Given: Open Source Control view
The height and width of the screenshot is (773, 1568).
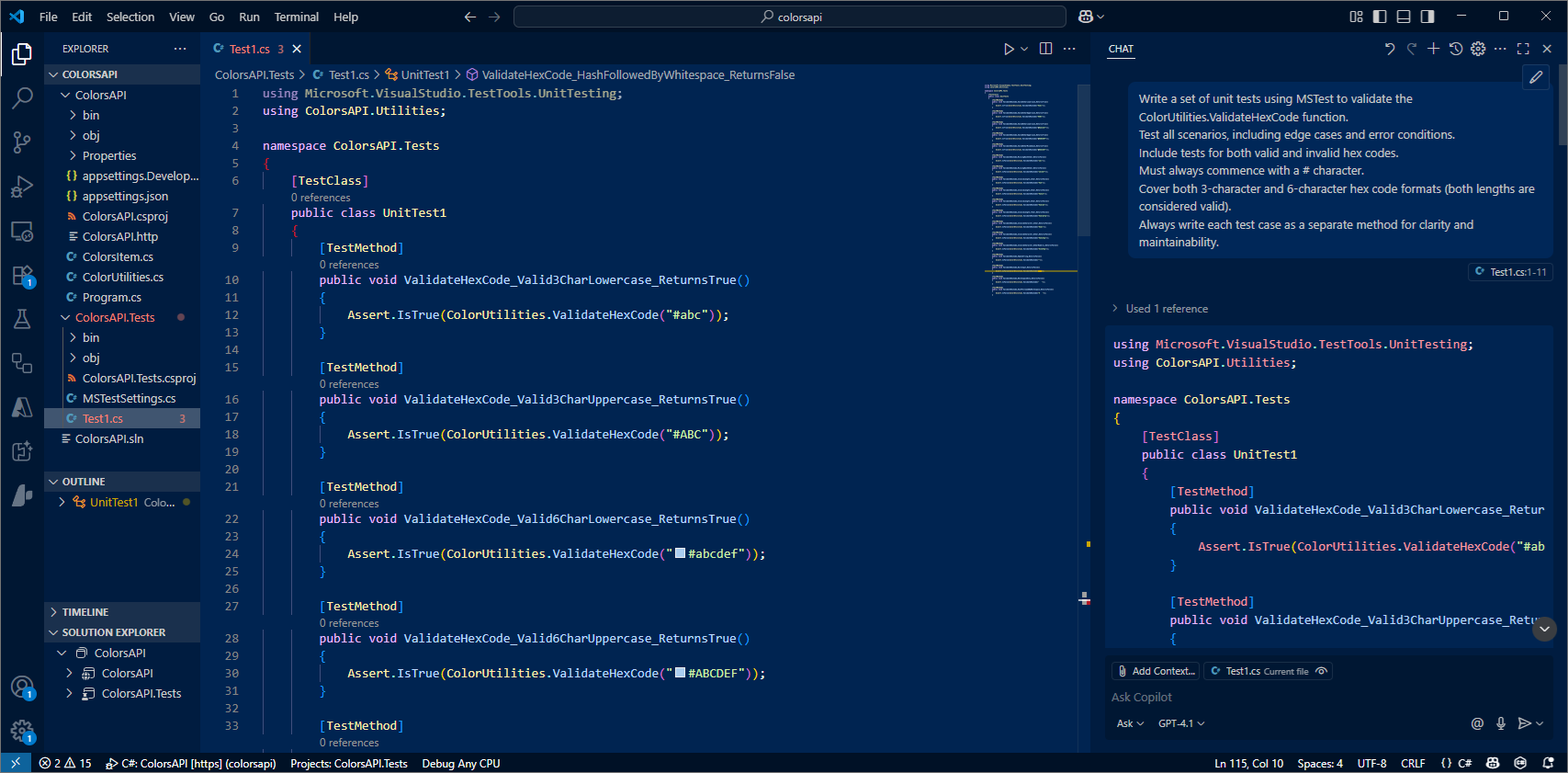Looking at the screenshot, I should (x=22, y=142).
